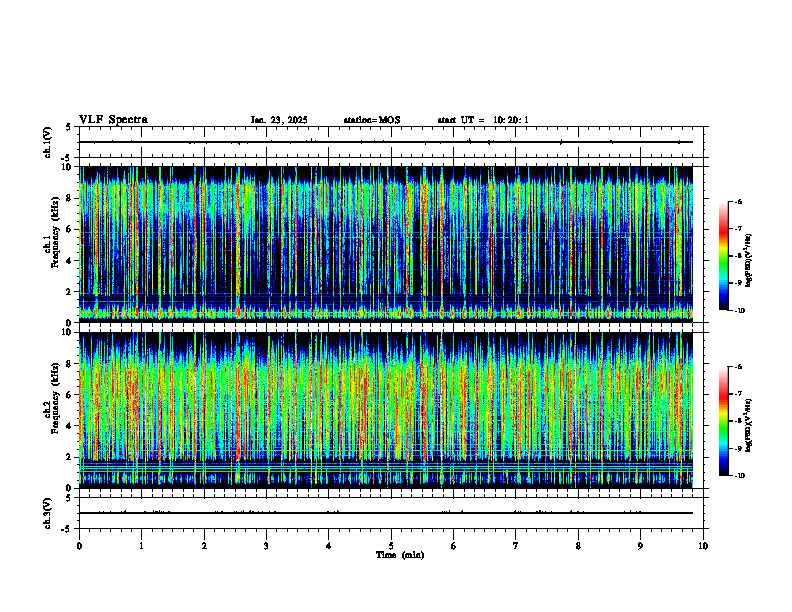Click the ch.2 colorbar "-10" tick label

(x=739, y=476)
